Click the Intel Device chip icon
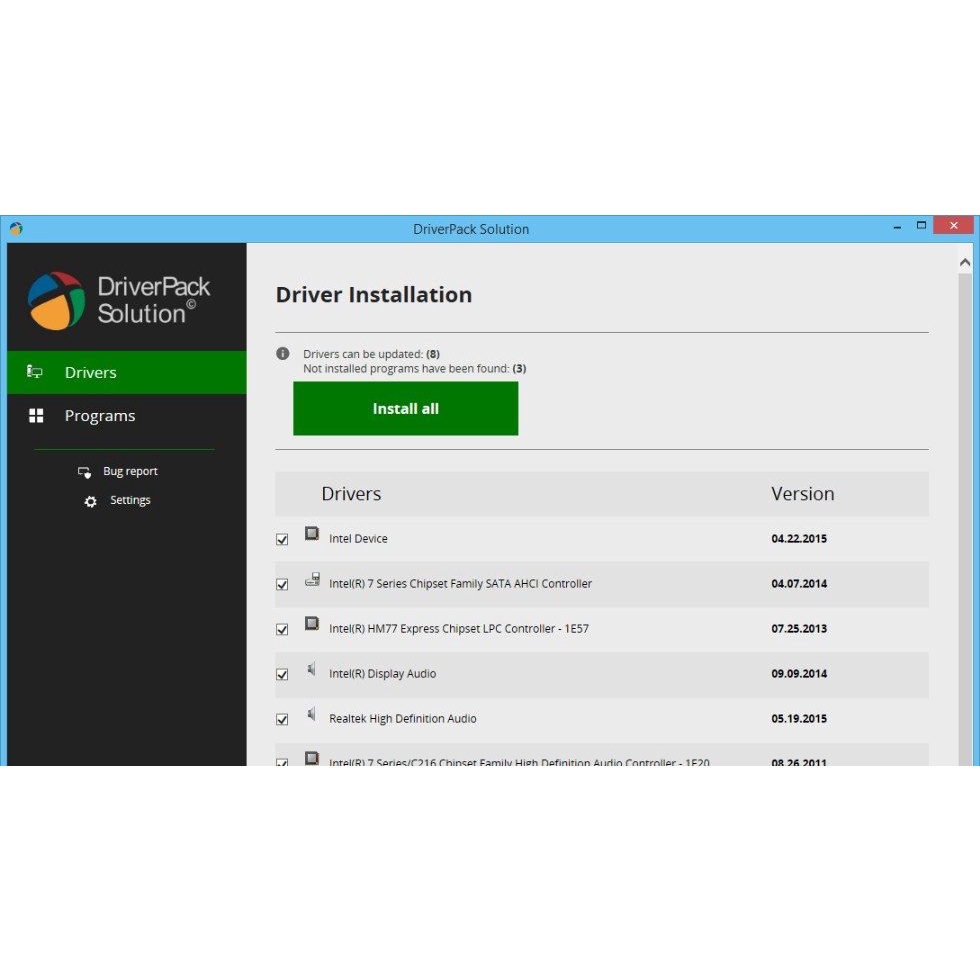The image size is (980, 980). coord(312,535)
